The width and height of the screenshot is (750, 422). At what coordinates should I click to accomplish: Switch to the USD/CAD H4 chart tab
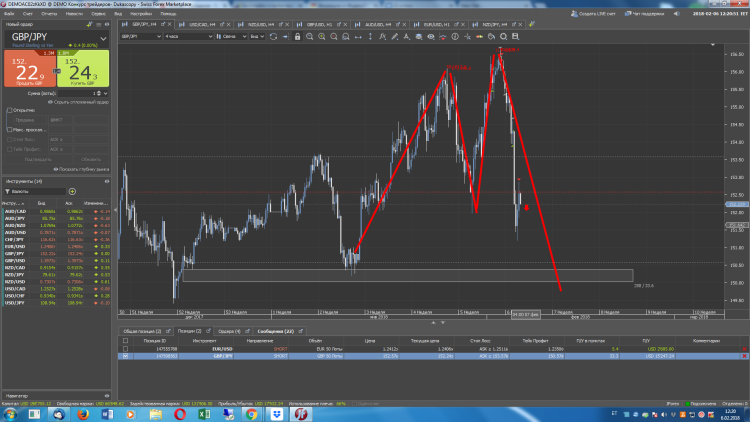pyautogui.click(x=202, y=24)
